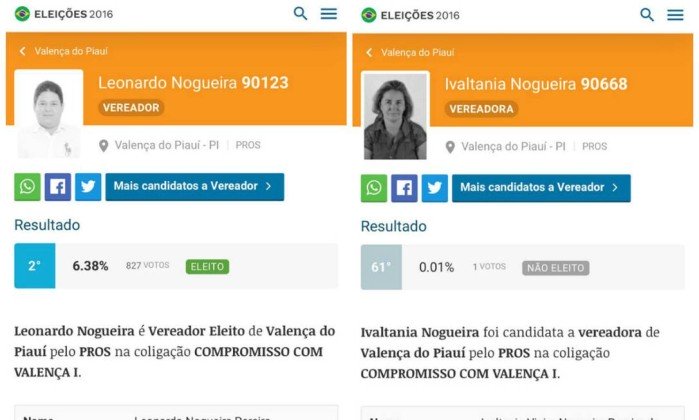Open hamburger menu on Ivaltania's page
Viewport: 699px width, 420px height.
675,15
